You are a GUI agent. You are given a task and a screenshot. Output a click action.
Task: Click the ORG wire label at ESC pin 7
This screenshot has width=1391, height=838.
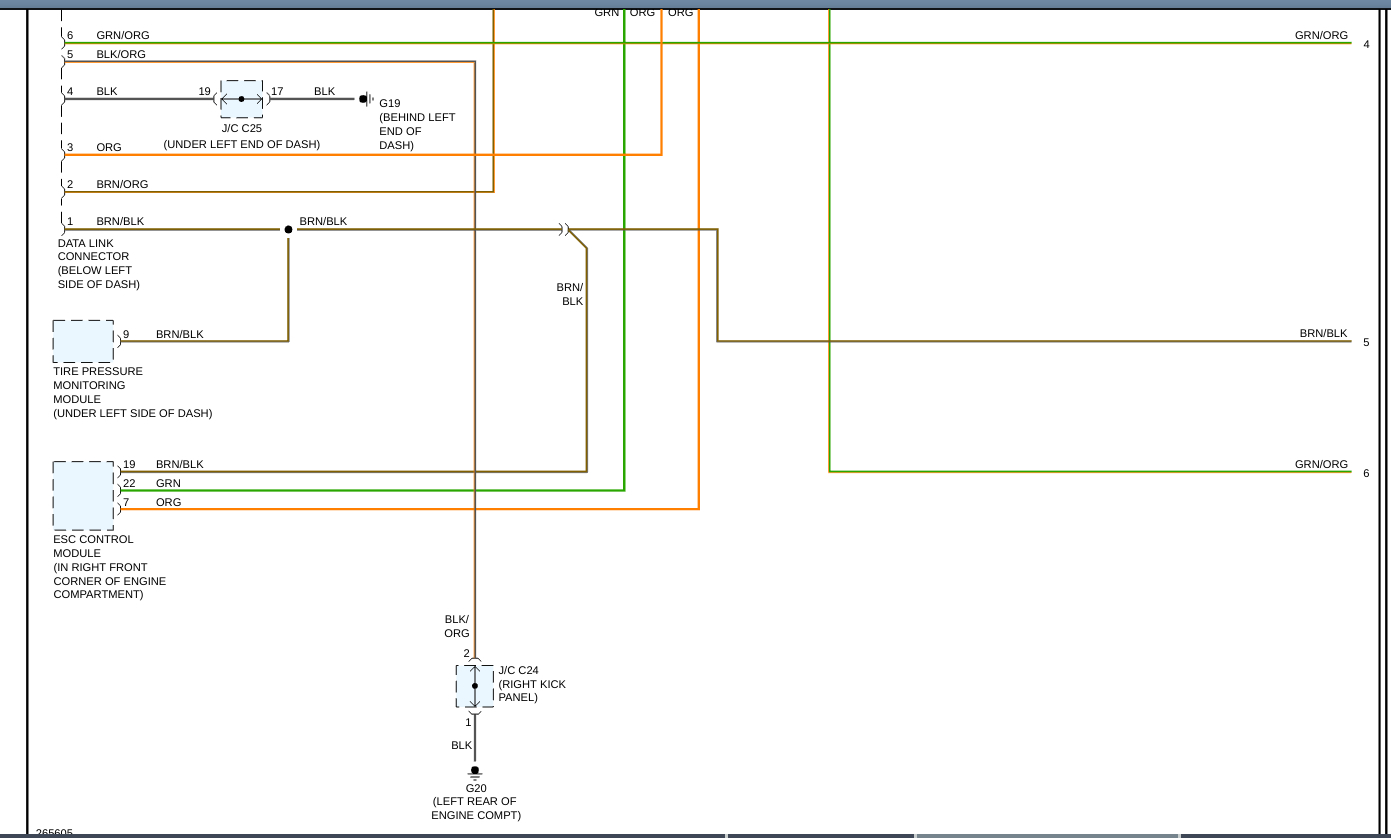click(168, 502)
